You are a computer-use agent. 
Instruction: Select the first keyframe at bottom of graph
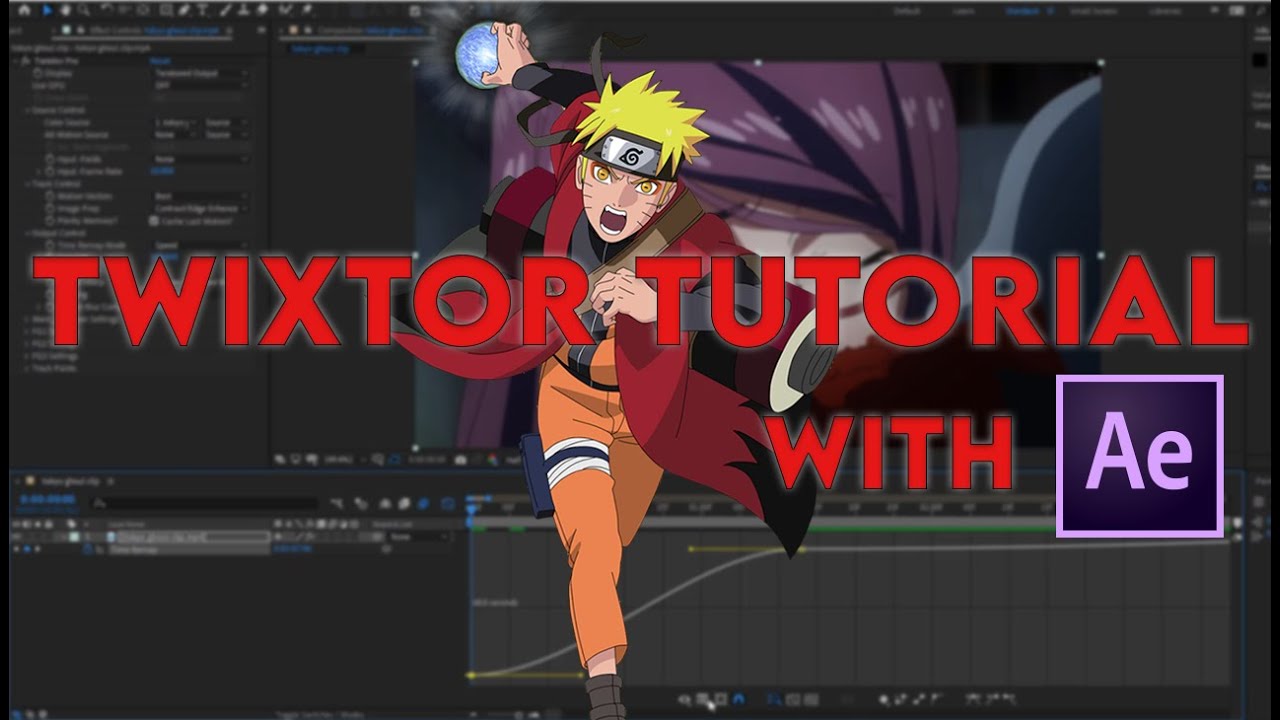(x=470, y=675)
